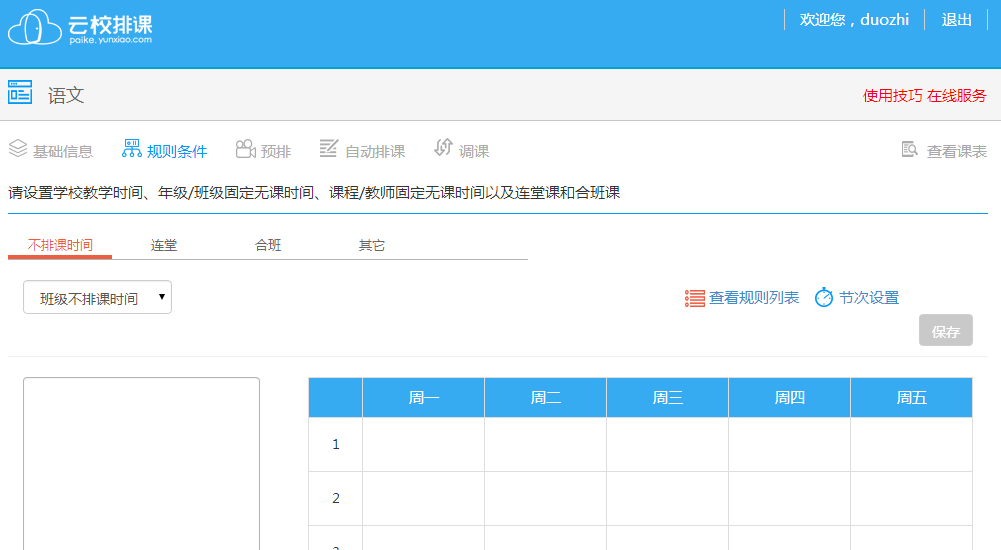This screenshot has height=550, width=1001.
Task: Click the 查看课表 search-document icon
Action: pyautogui.click(x=910, y=150)
